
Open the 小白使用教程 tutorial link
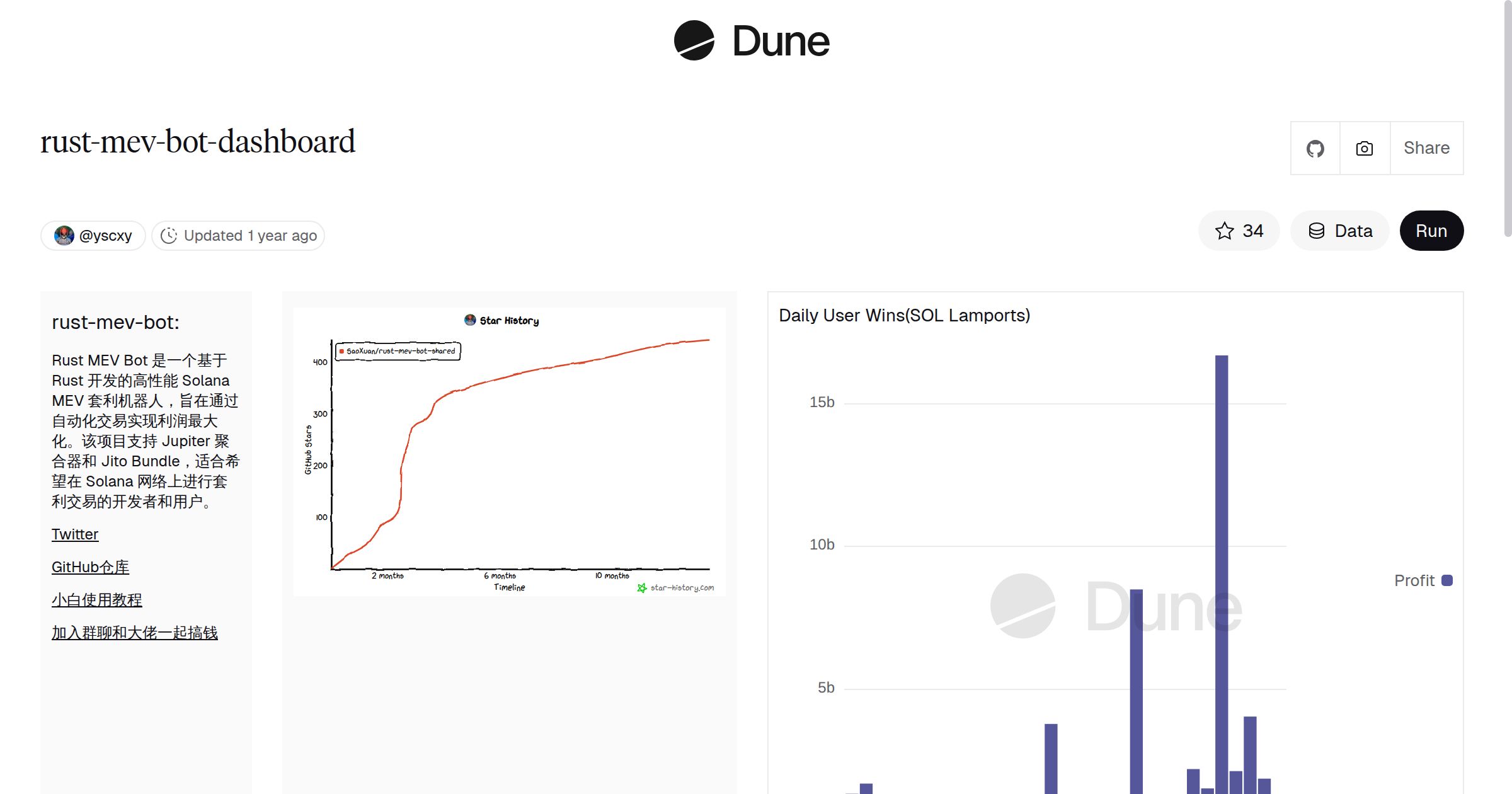96,600
